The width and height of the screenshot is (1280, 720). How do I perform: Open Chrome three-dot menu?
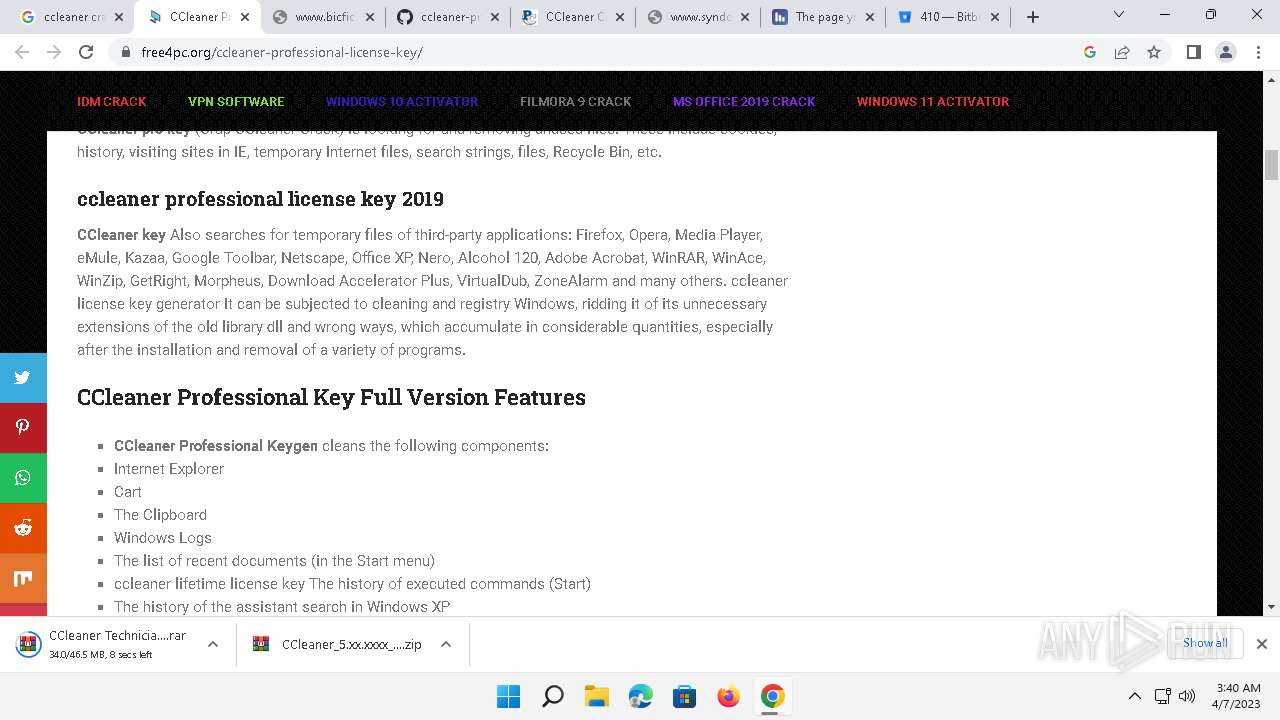[1258, 52]
